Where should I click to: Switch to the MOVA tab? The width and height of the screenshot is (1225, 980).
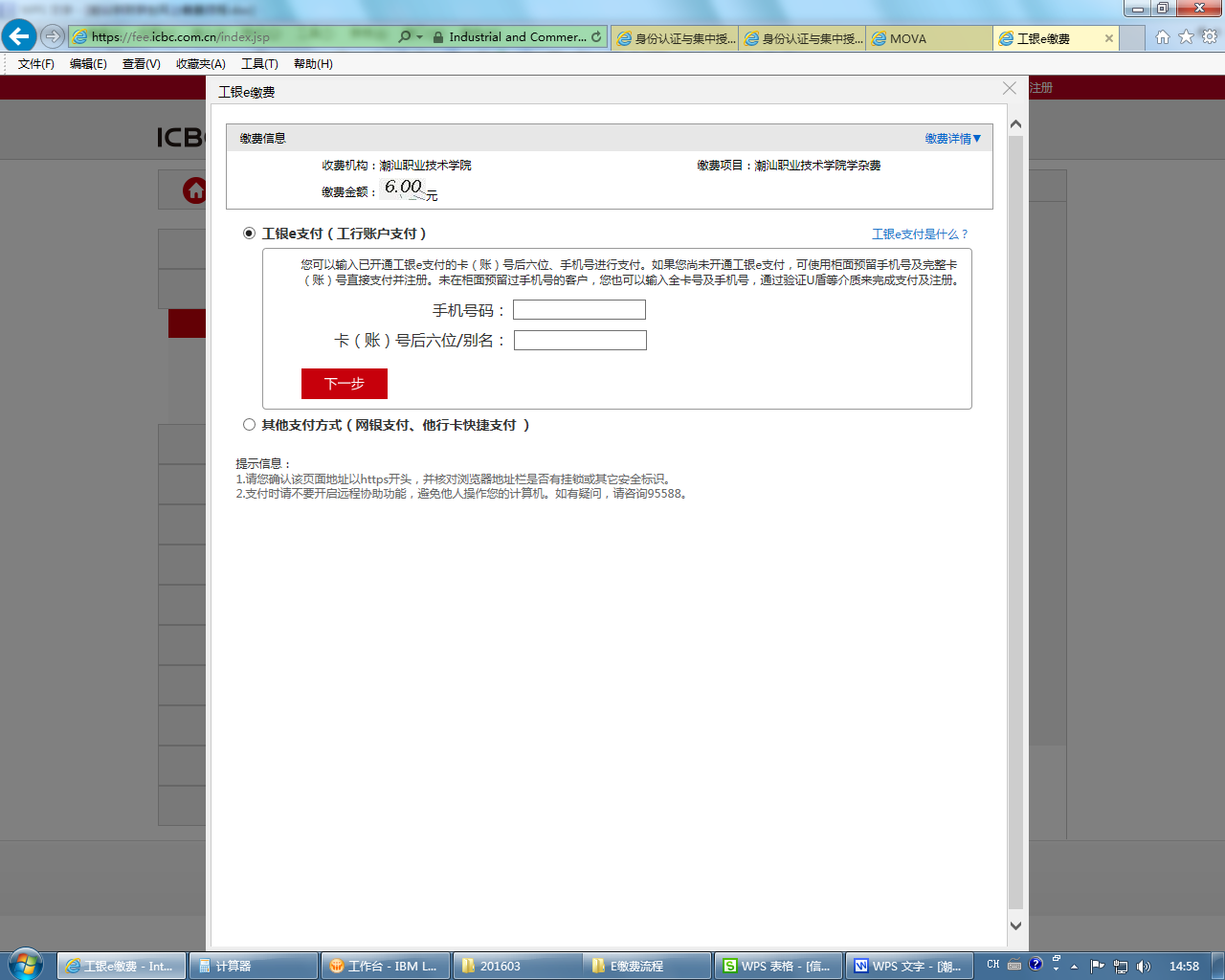click(x=928, y=38)
